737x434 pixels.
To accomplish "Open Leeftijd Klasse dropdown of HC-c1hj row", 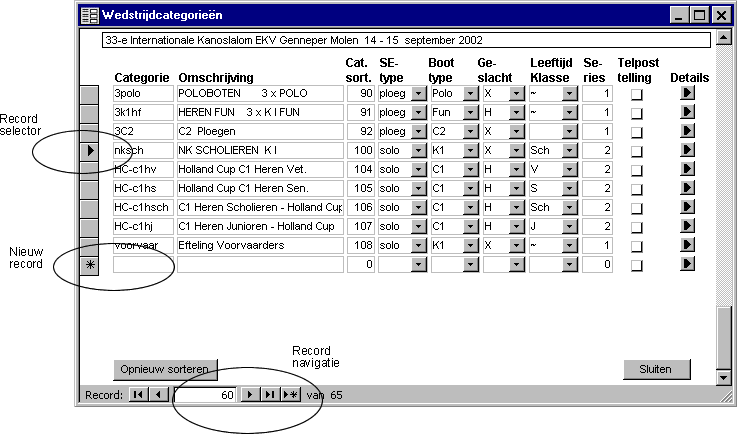I will (569, 226).
